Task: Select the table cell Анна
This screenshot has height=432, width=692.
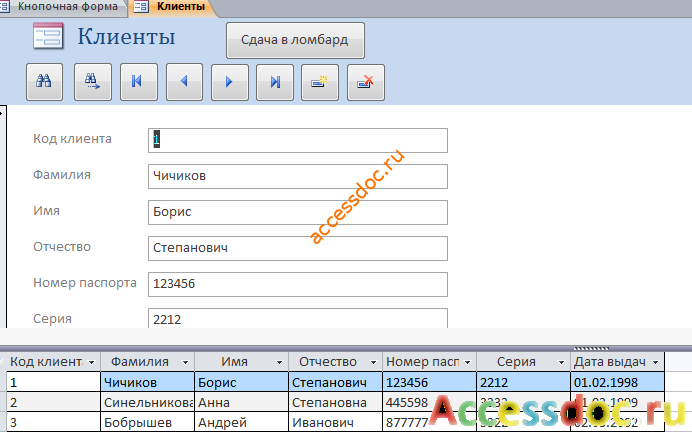Action: pos(241,402)
